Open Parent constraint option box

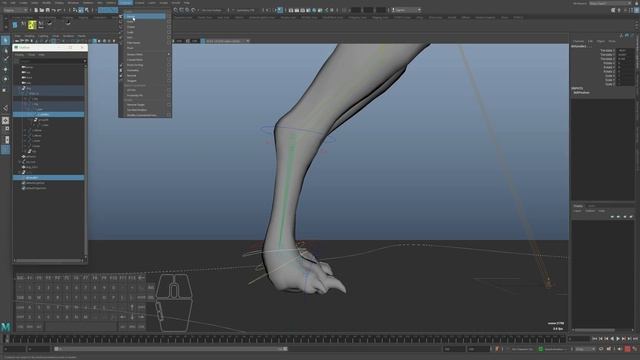coord(169,16)
